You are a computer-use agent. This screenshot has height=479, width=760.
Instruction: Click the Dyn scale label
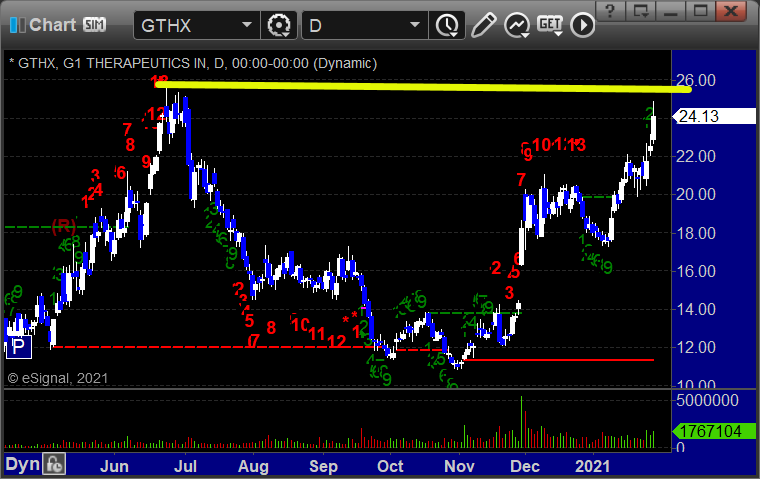[22, 464]
